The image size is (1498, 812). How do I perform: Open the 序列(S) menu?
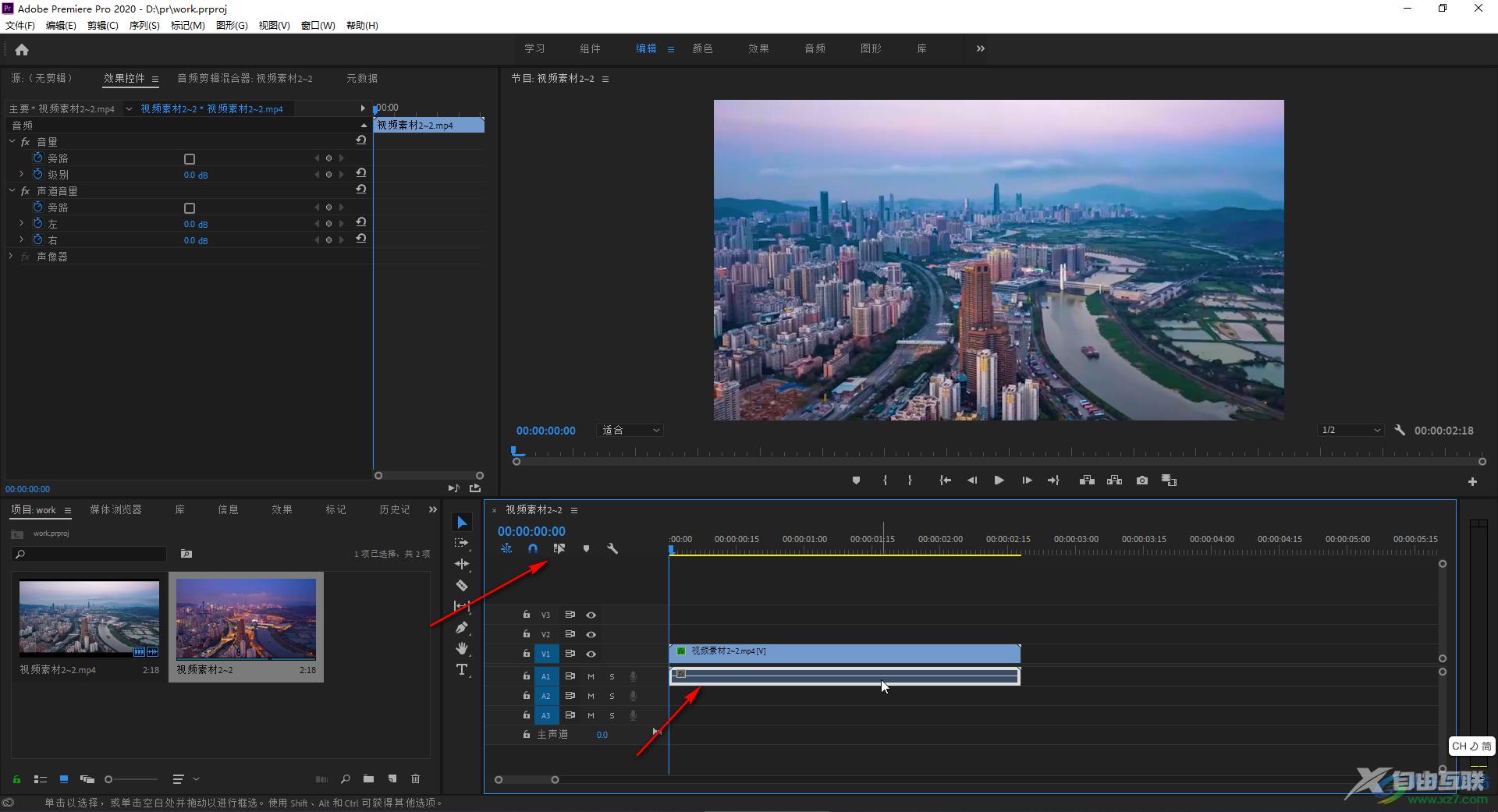[x=144, y=25]
